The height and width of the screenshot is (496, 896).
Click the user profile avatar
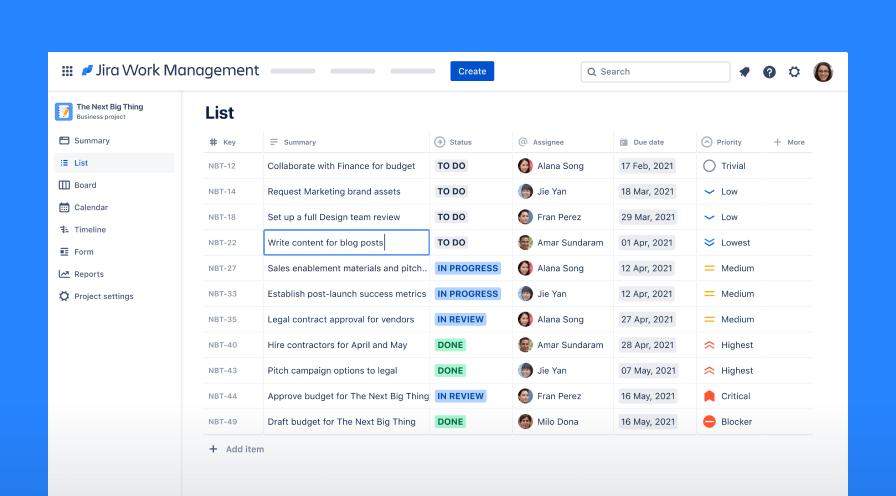(x=823, y=72)
